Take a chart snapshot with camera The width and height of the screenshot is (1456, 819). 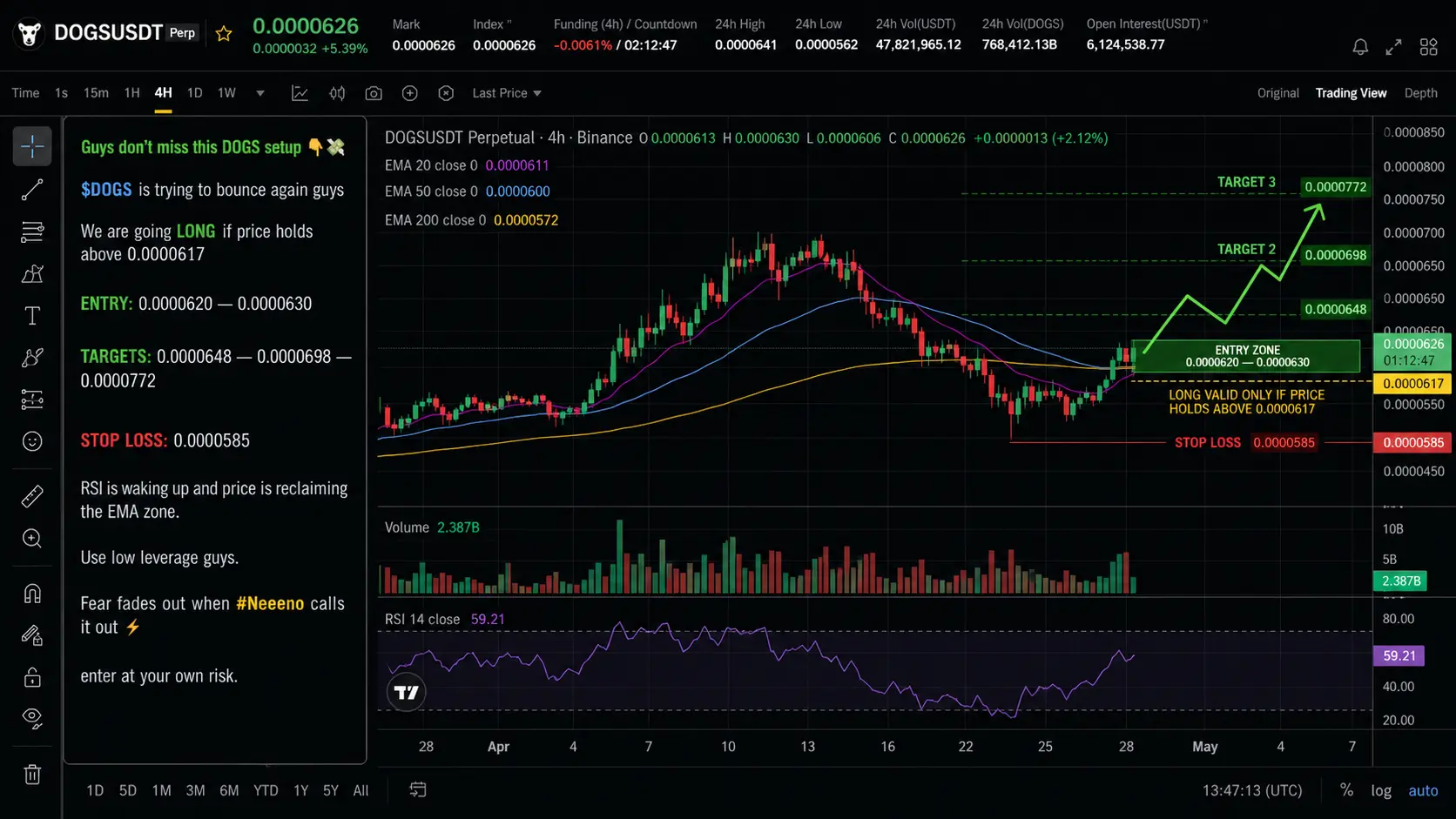(x=374, y=93)
